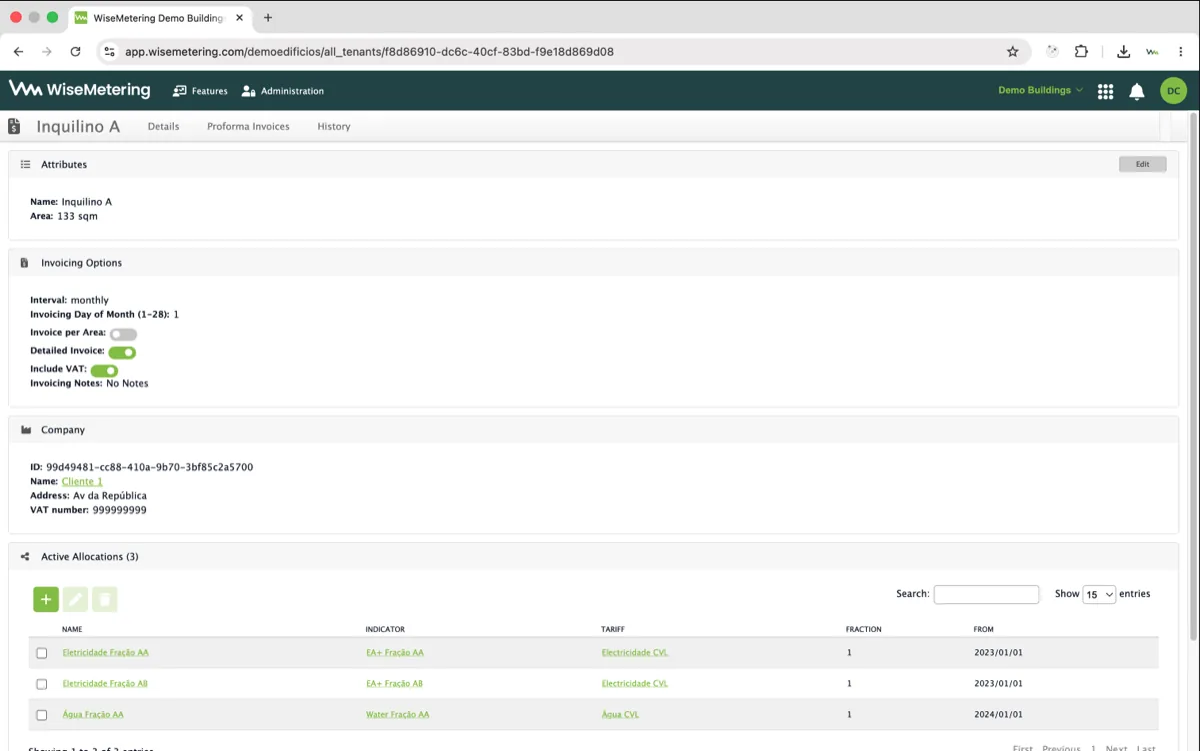
Task: Close the WiseMetering Demo Buildings tab
Action: click(x=240, y=18)
